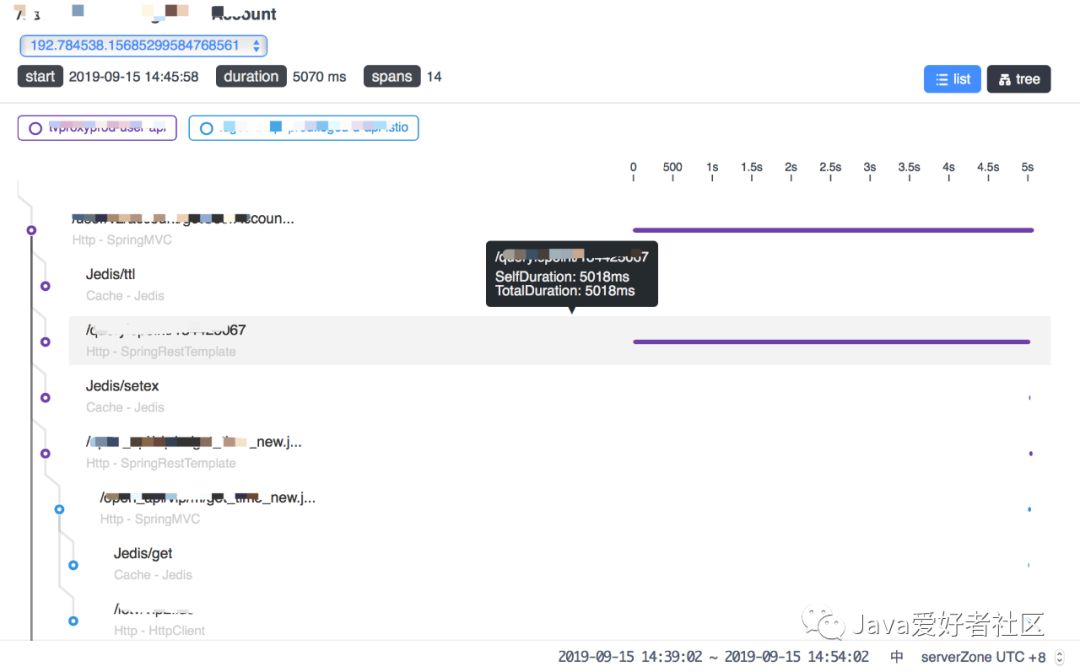The image size is (1080, 672).
Task: Select the Jedis/get span node circle
Action: pos(73,565)
